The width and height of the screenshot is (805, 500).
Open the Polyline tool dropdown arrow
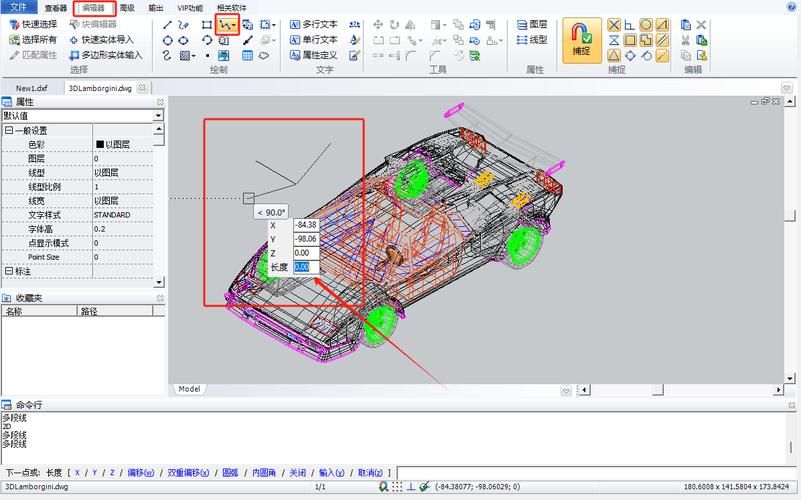click(x=234, y=25)
